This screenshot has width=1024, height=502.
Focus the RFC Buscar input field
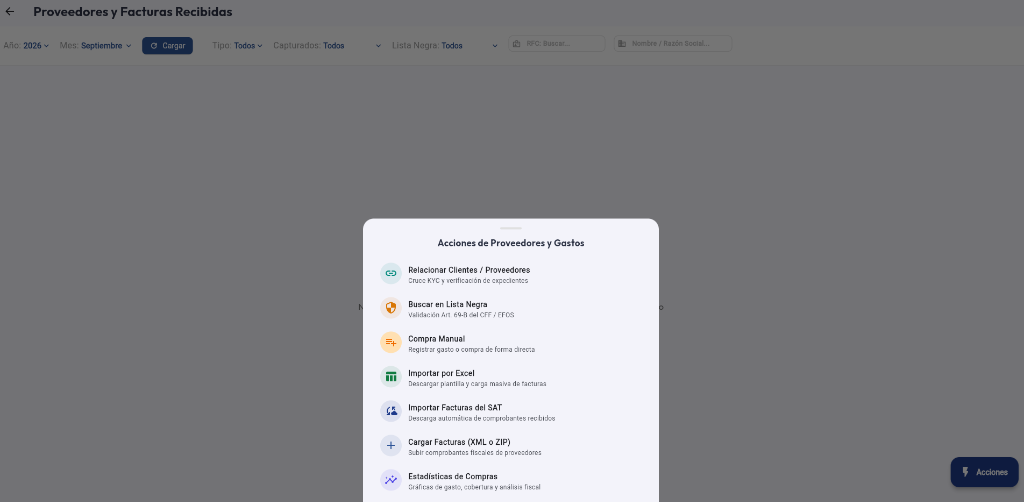(x=557, y=44)
